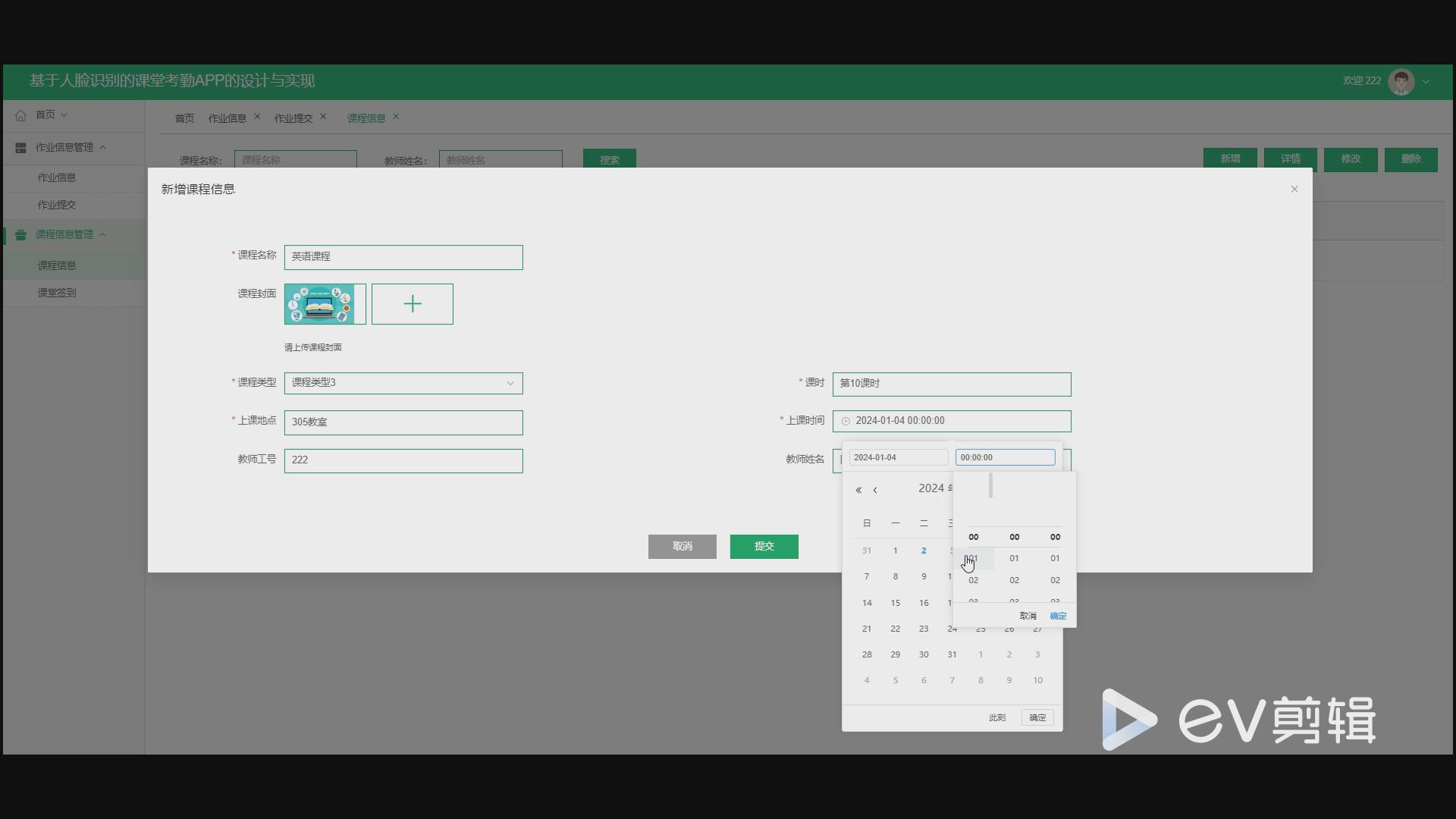The height and width of the screenshot is (819, 1456).
Task: Click the previous month arrow in calendar
Action: (876, 490)
